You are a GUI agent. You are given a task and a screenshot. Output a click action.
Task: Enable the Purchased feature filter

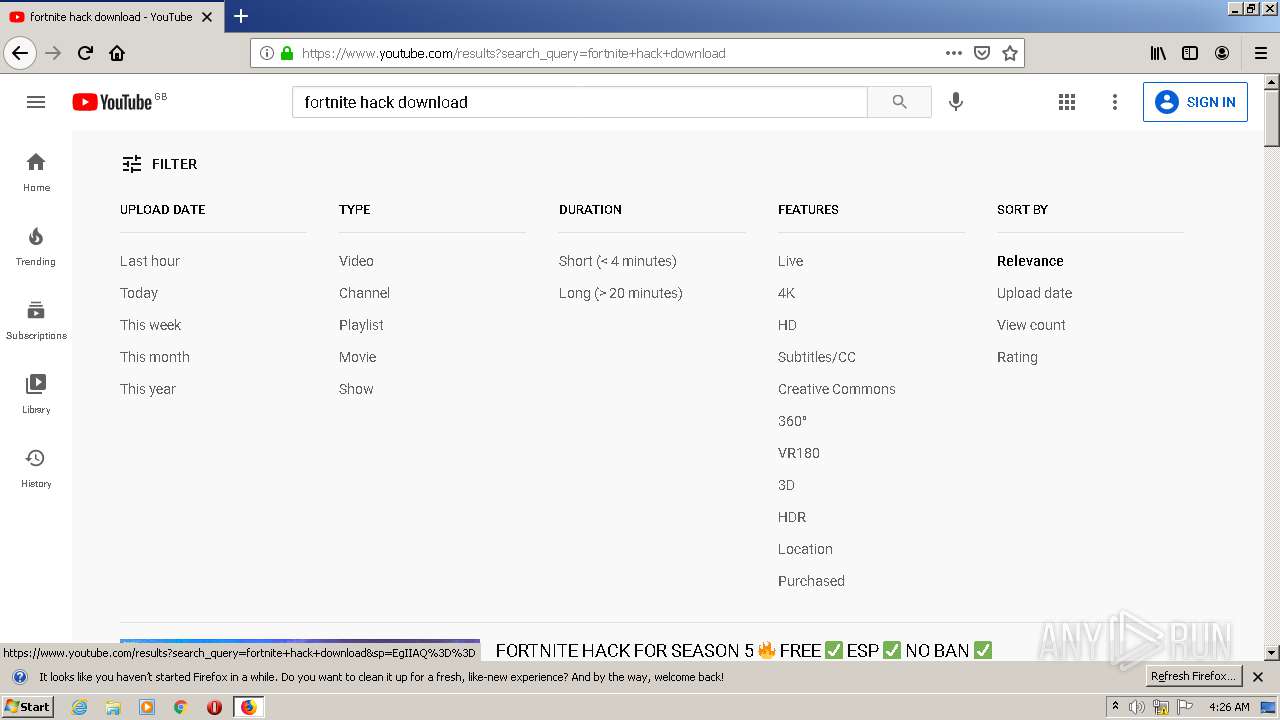(x=811, y=581)
